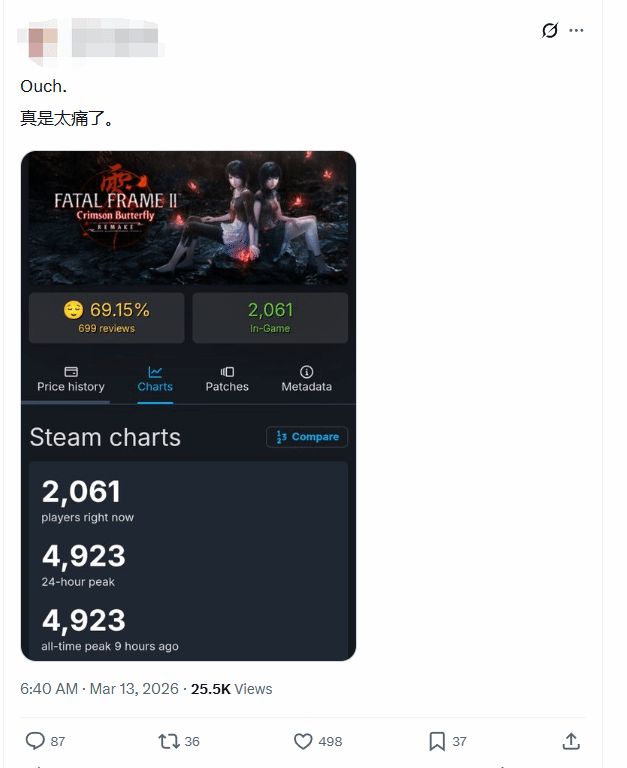Click the share upload arrow icon
The height and width of the screenshot is (768, 627).
point(571,741)
